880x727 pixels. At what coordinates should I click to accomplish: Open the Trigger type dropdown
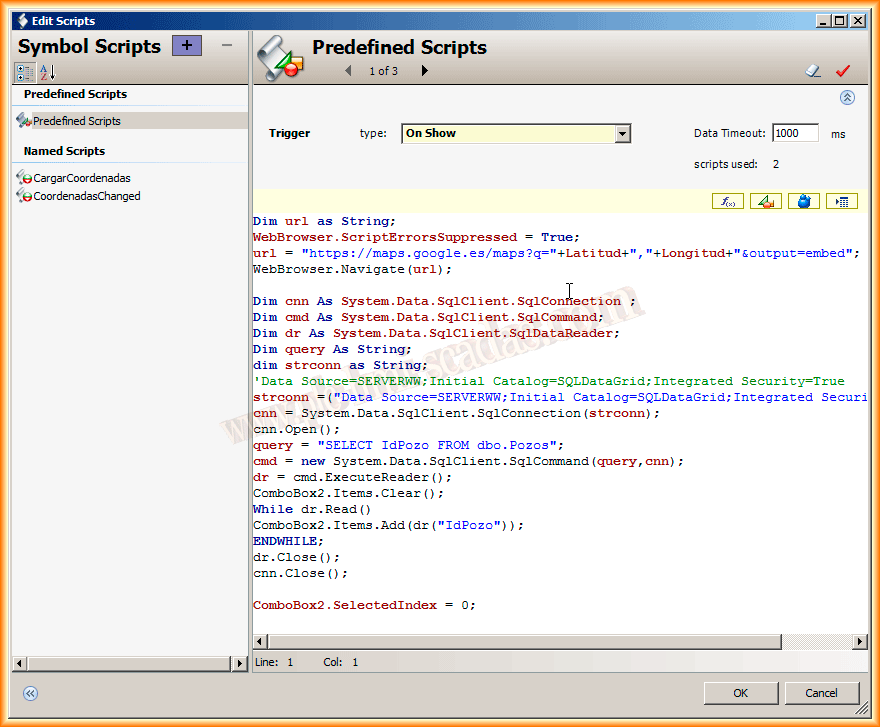point(622,134)
